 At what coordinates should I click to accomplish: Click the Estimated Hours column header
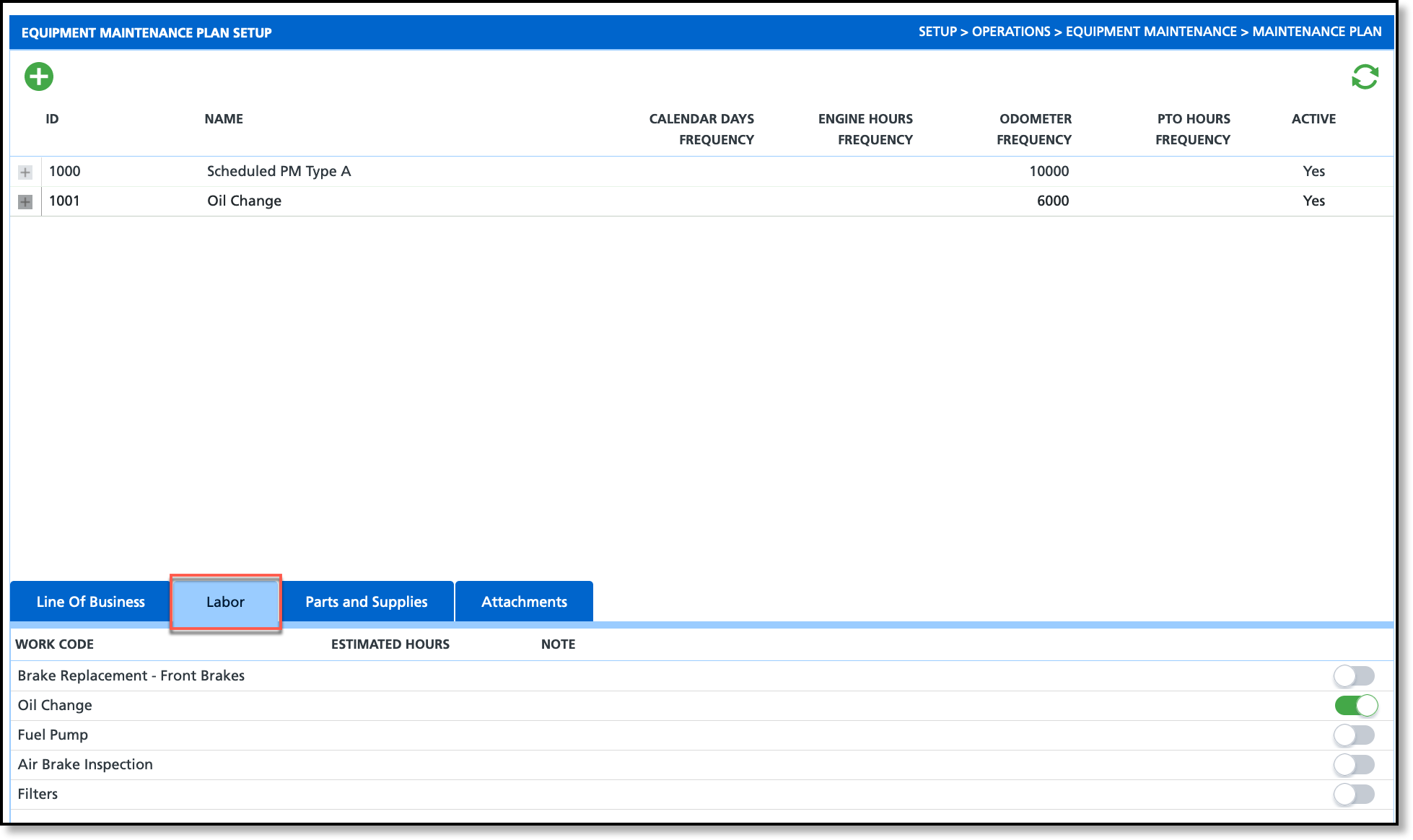tap(390, 644)
